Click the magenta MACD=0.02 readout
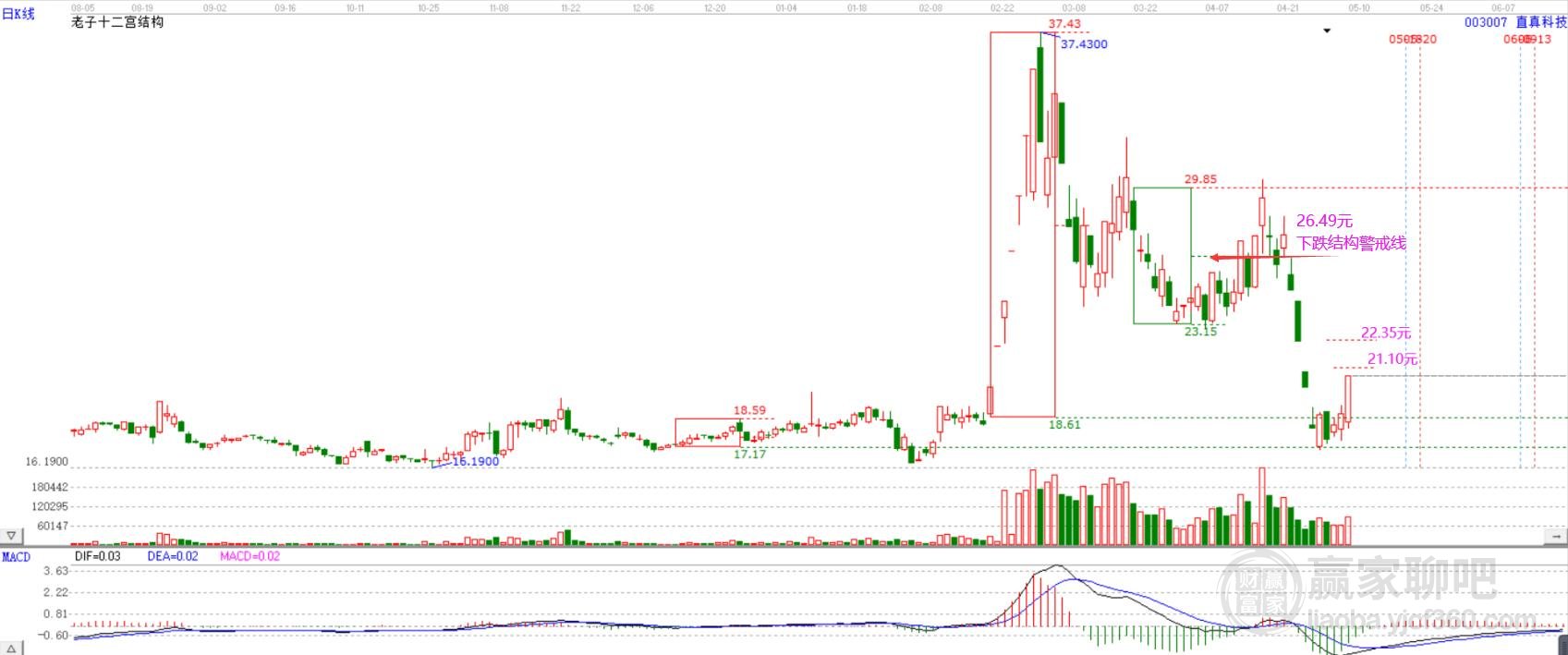Image resolution: width=1568 pixels, height=655 pixels. [249, 556]
